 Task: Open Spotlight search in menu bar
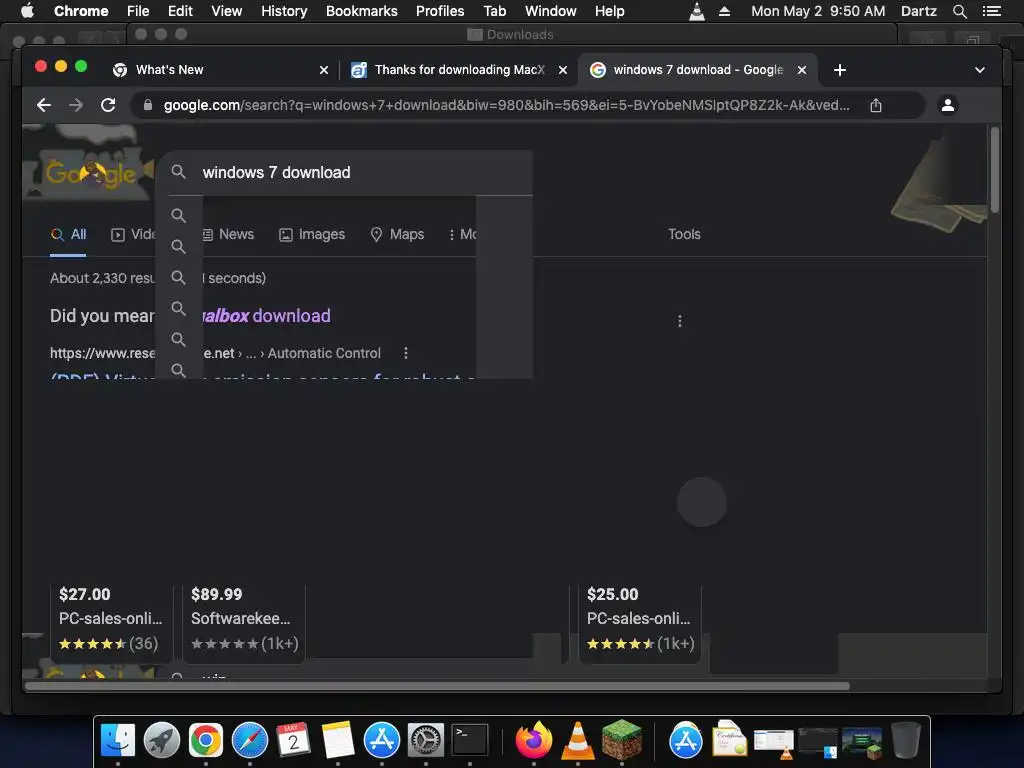point(959,11)
